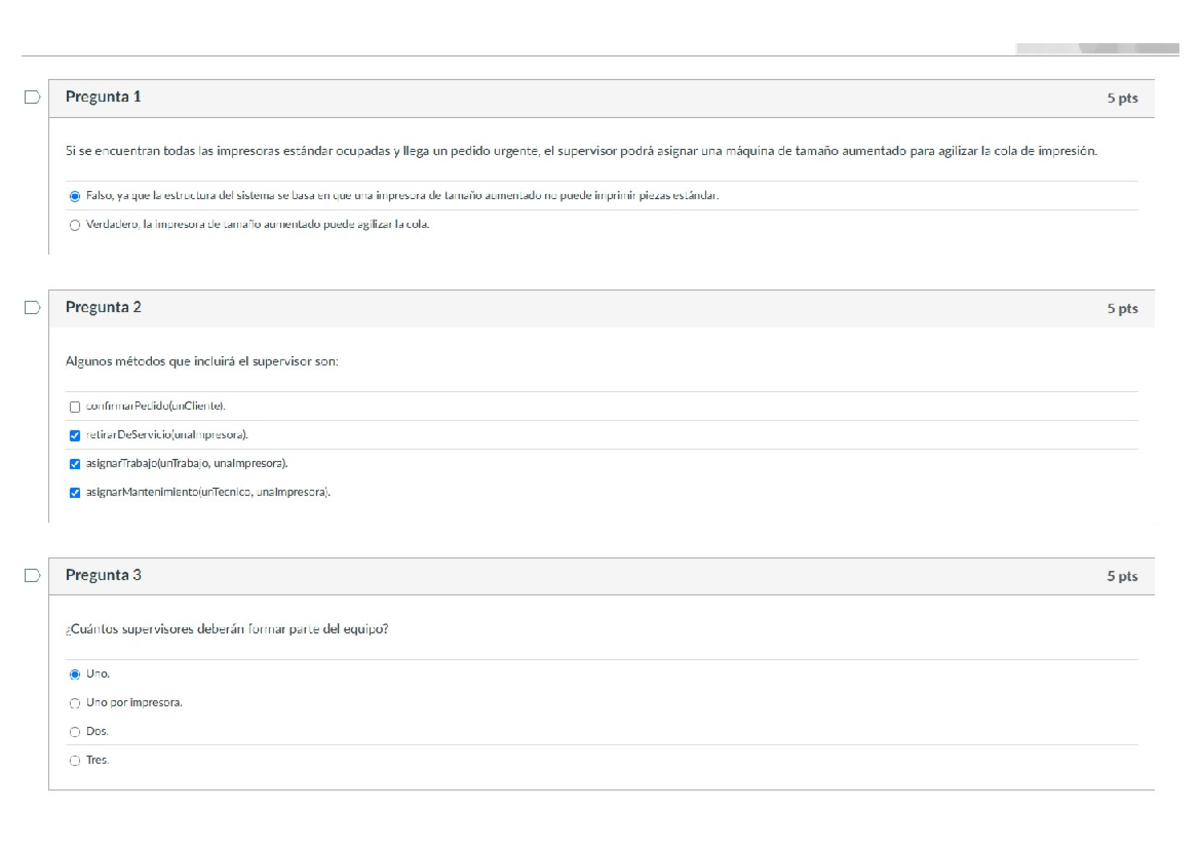The height and width of the screenshot is (848, 1200).
Task: Click the 'Pregunta 2' header title
Action: click(103, 307)
